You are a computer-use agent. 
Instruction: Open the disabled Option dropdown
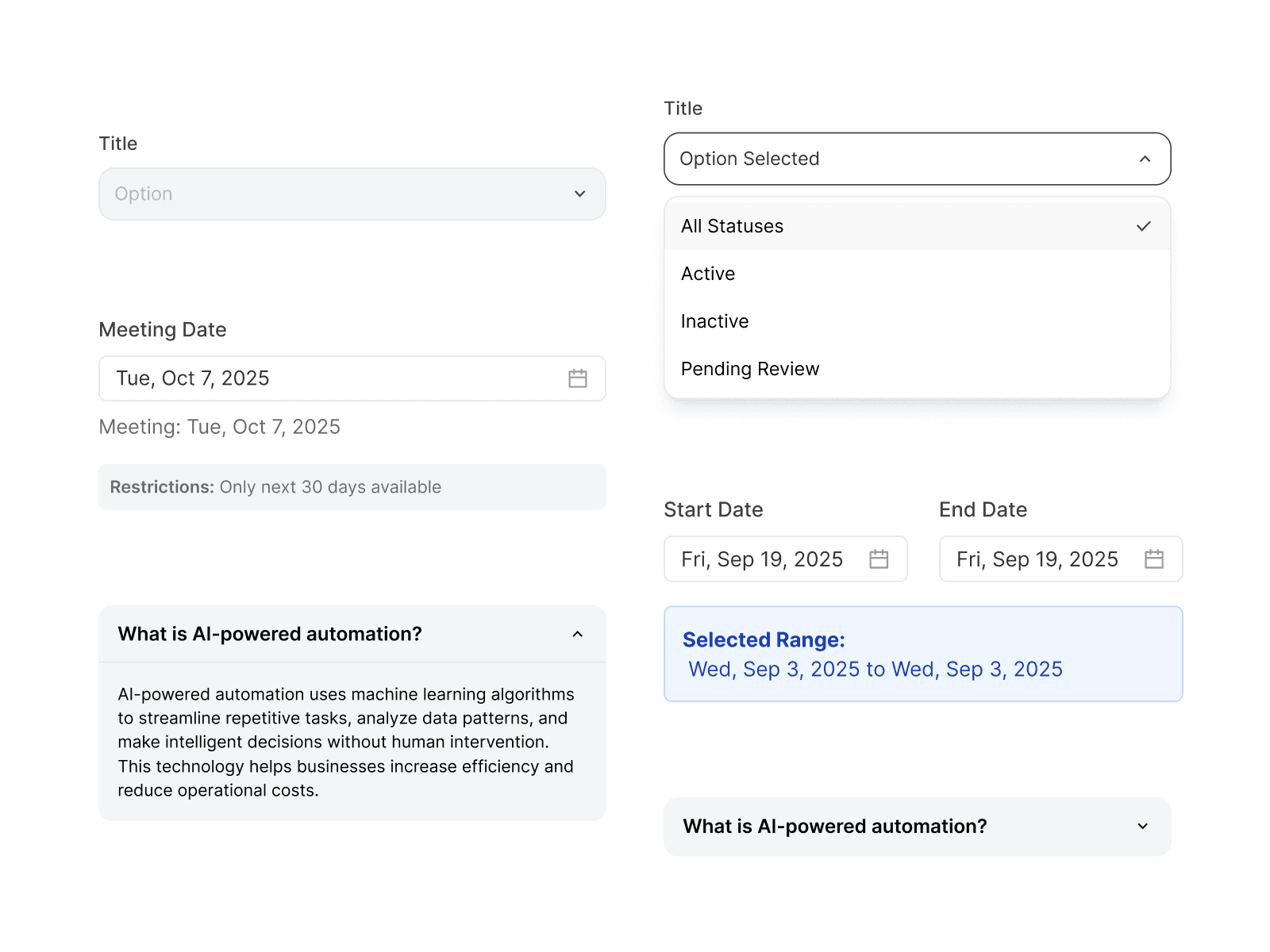[352, 194]
